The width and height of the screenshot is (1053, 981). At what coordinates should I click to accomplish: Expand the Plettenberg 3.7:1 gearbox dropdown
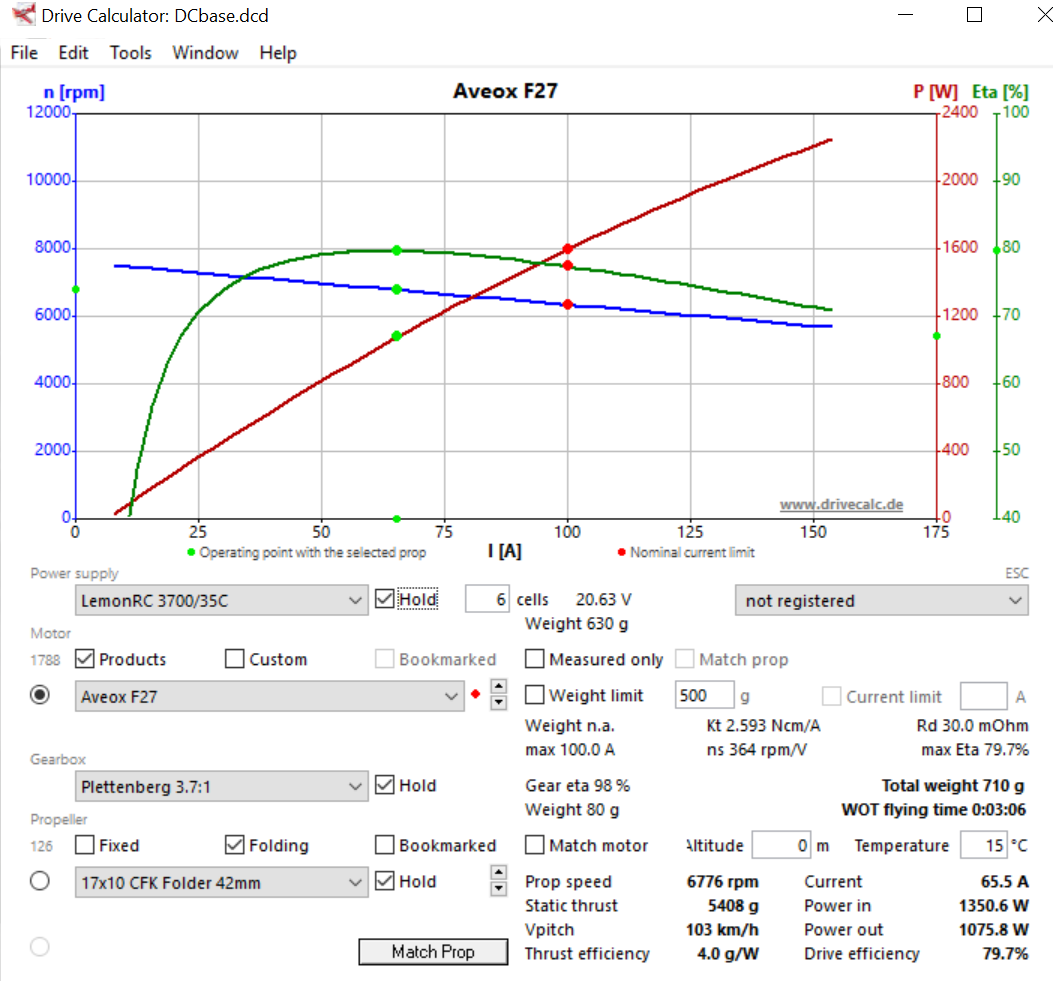point(221,786)
